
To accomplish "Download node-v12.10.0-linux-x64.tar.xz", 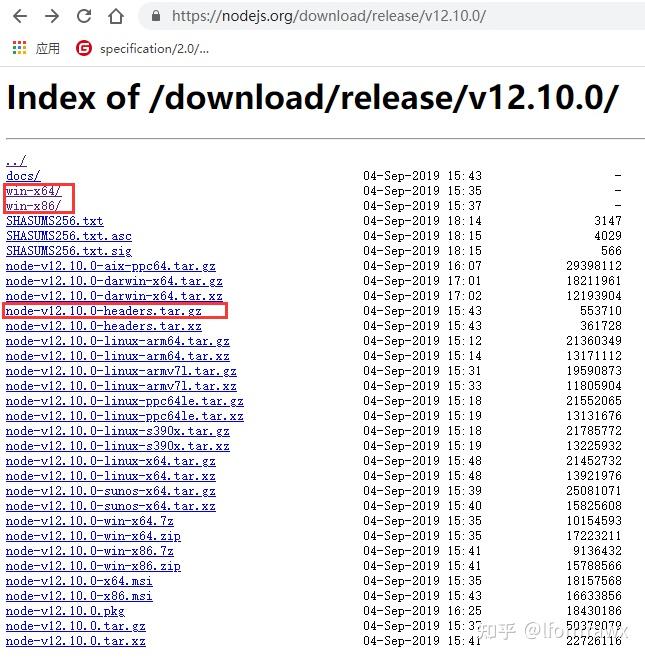I will 111,476.
